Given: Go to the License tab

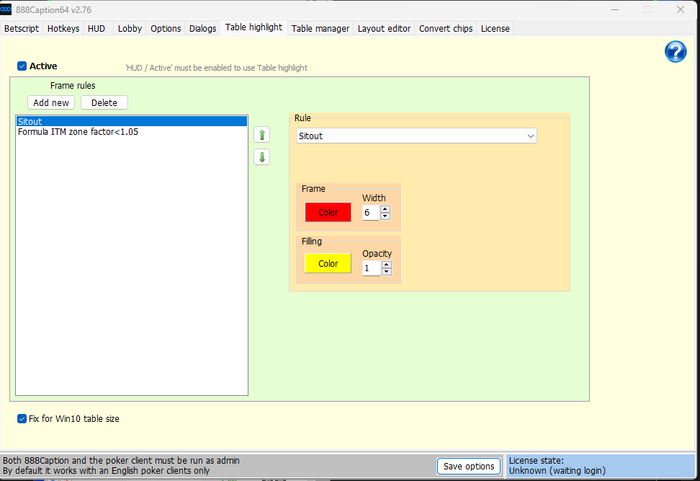Looking at the screenshot, I should pos(495,29).
